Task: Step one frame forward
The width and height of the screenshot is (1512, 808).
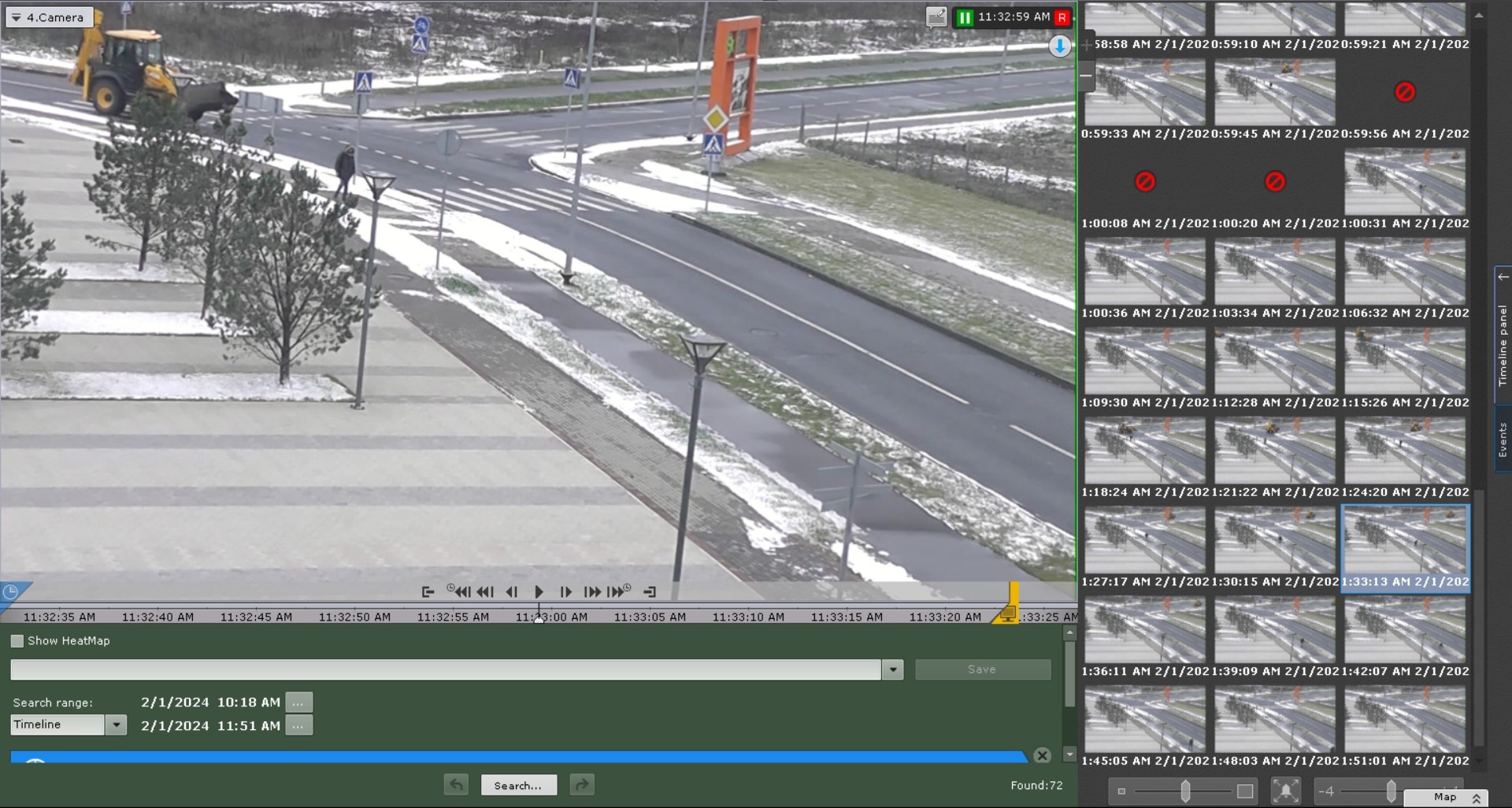Action: [565, 592]
